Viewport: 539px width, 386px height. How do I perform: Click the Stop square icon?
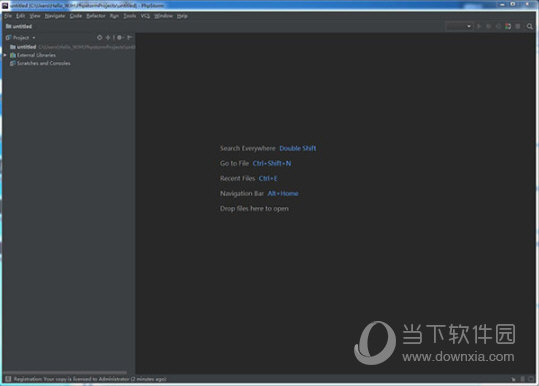(x=518, y=26)
